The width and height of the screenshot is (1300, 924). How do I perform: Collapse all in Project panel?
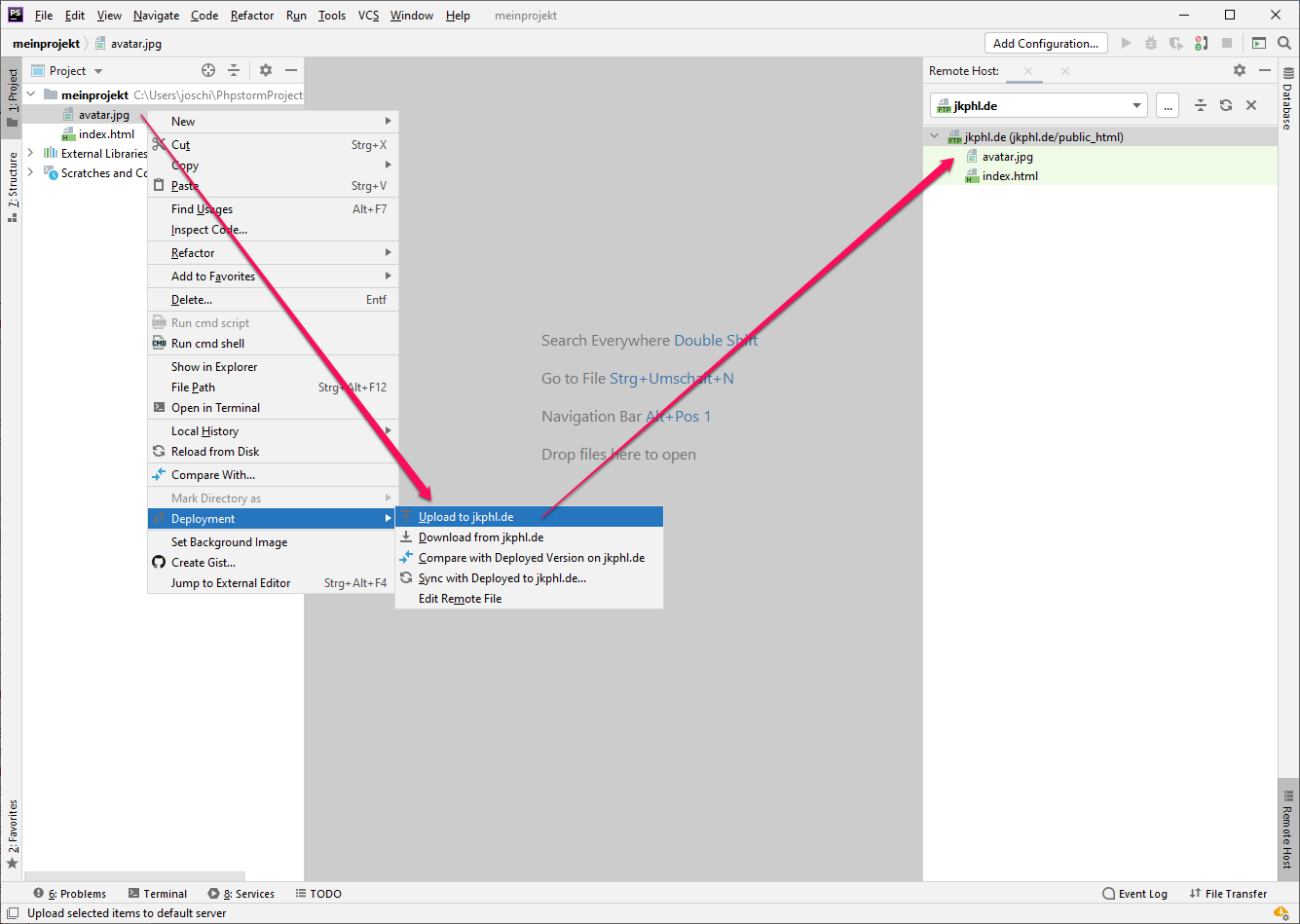(234, 70)
